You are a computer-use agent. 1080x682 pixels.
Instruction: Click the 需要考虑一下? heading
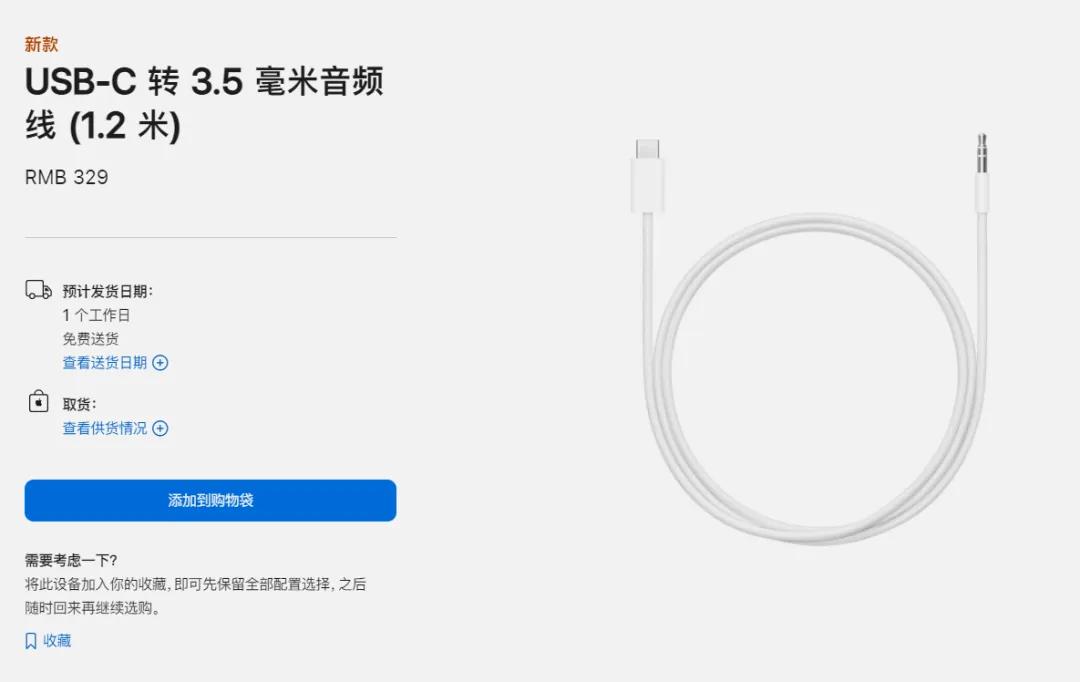71,560
